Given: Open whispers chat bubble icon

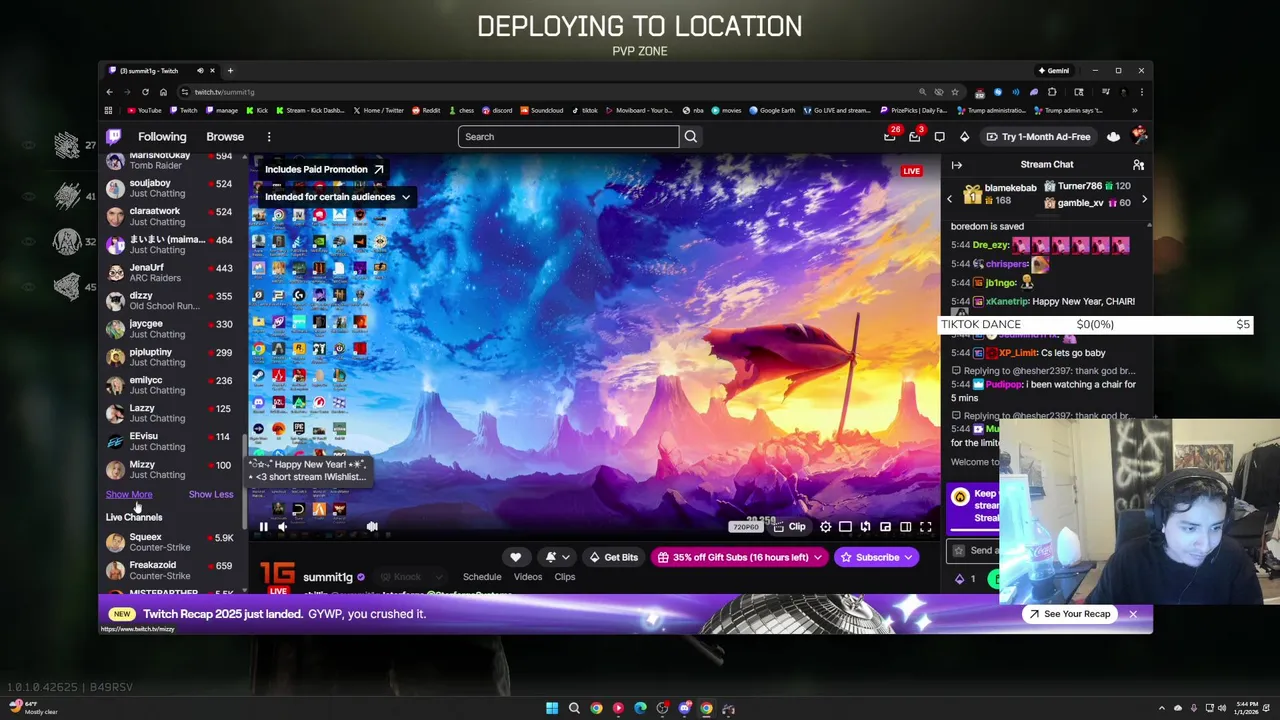Looking at the screenshot, I should point(939,137).
